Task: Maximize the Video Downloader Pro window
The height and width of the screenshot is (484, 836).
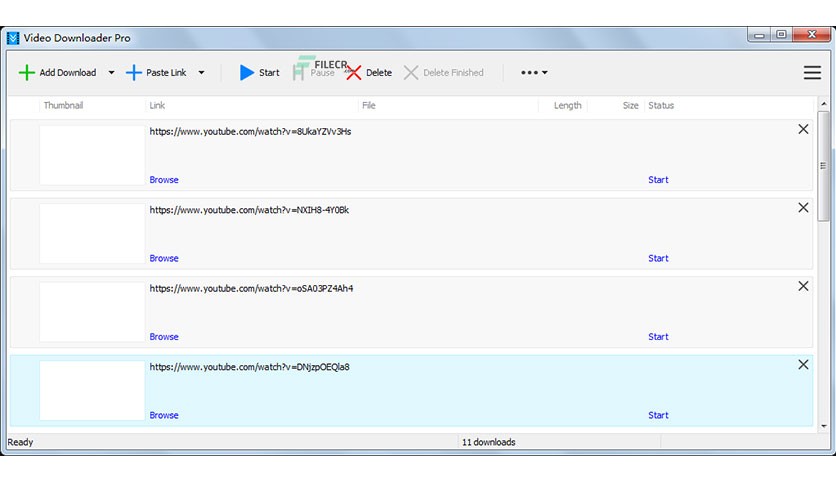Action: coord(781,35)
